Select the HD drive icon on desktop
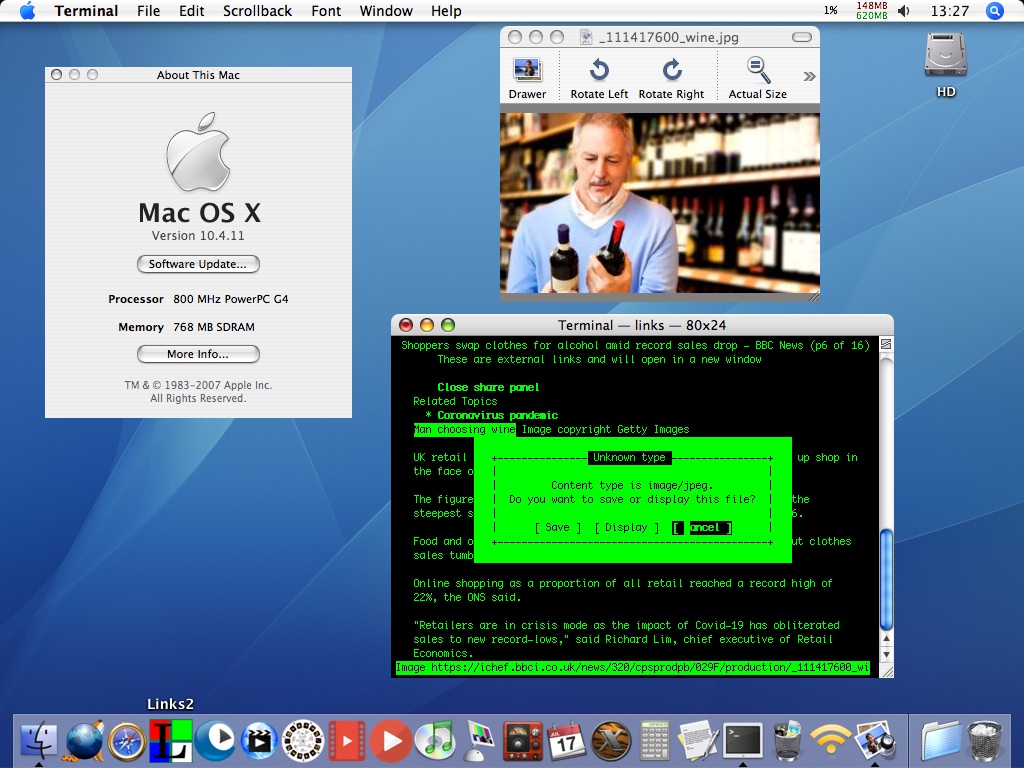Screen dimensions: 1024x768 point(946,64)
